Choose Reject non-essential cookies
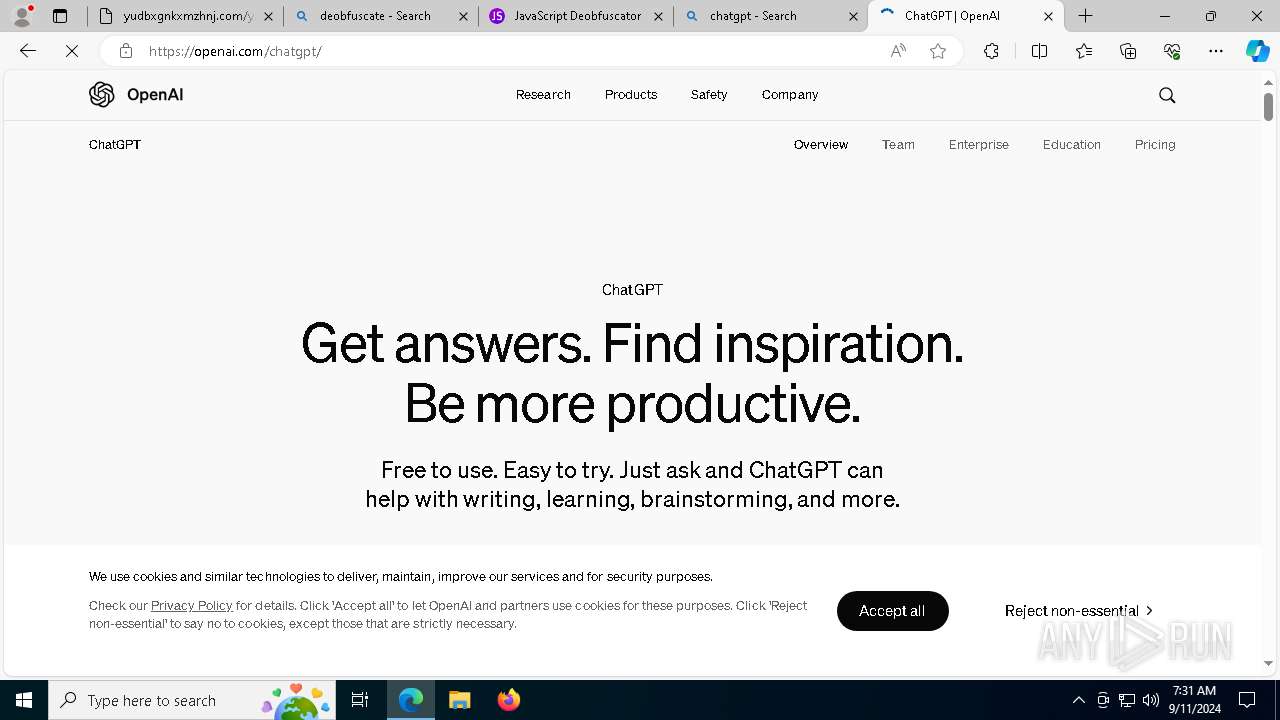Viewport: 1280px width, 720px height. [x=1078, y=611]
